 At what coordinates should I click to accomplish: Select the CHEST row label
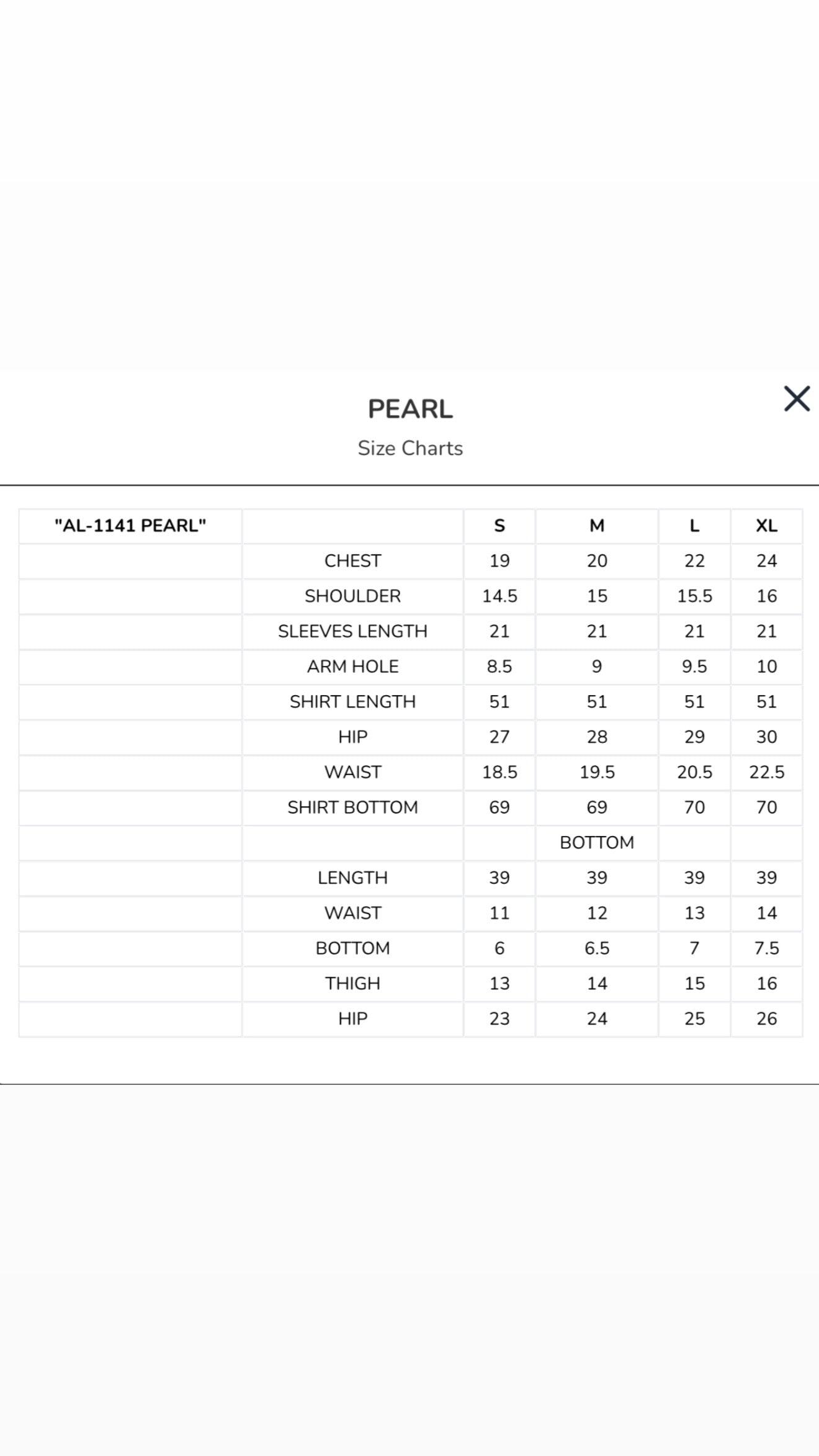352,561
